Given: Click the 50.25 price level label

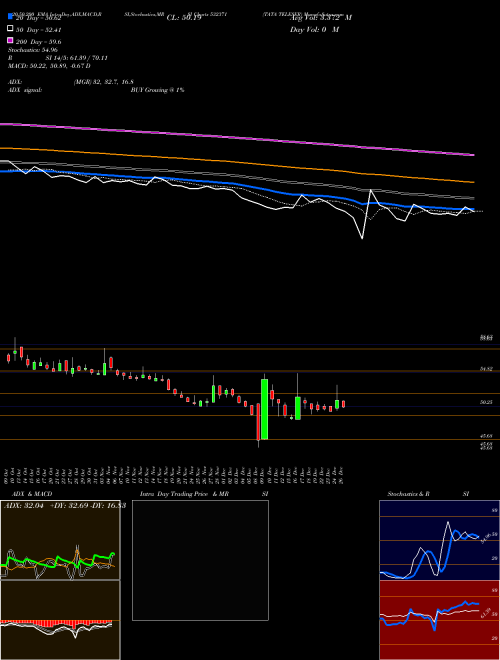Looking at the screenshot, I should point(486,402).
